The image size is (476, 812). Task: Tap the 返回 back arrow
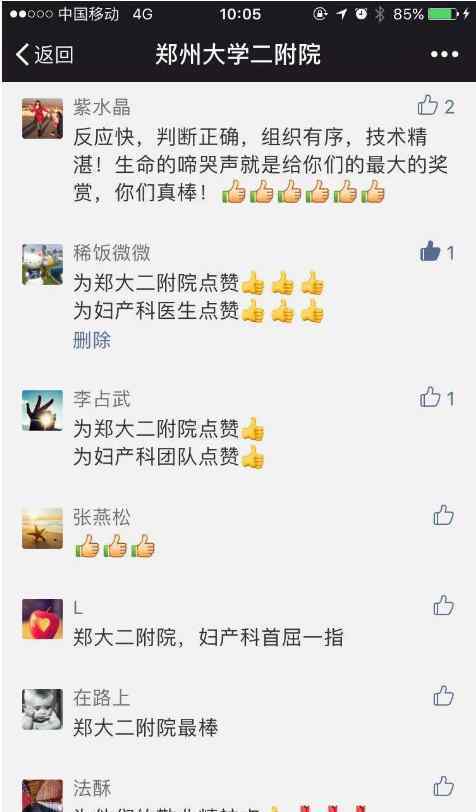point(44,54)
